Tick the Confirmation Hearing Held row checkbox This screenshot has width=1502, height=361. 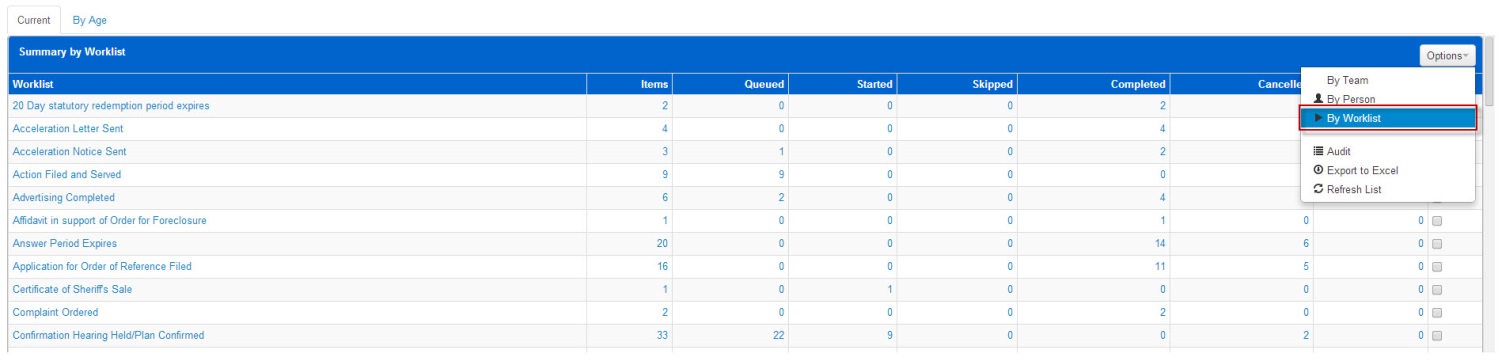click(1437, 335)
